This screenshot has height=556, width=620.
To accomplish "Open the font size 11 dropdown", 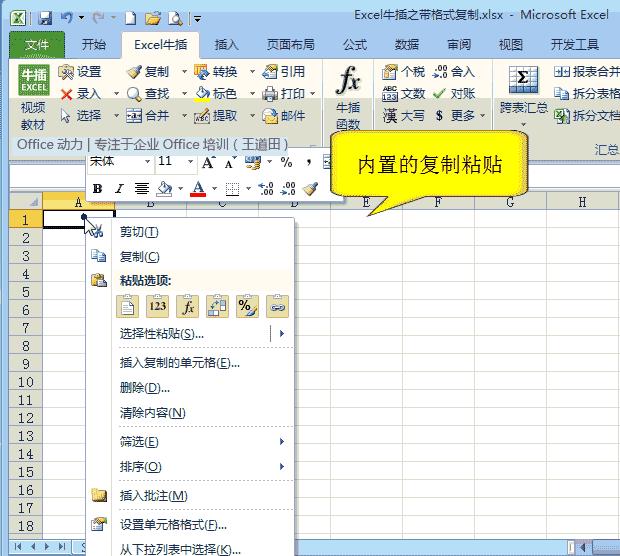I will click(x=190, y=162).
